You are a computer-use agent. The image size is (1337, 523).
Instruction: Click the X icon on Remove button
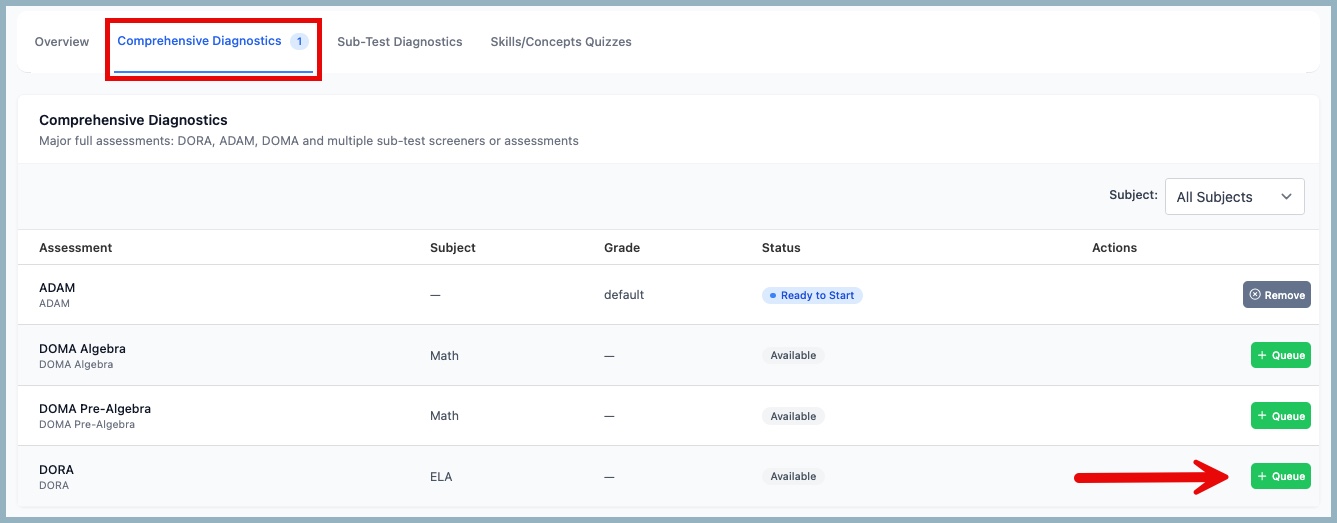[1255, 295]
